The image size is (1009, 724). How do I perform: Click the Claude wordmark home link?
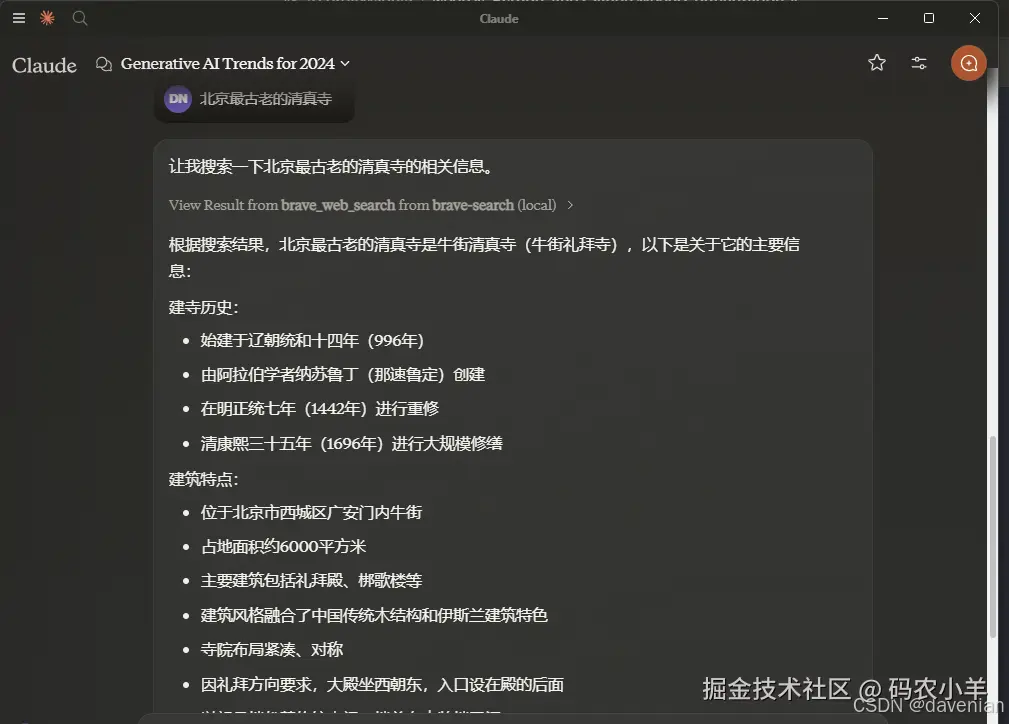click(44, 65)
